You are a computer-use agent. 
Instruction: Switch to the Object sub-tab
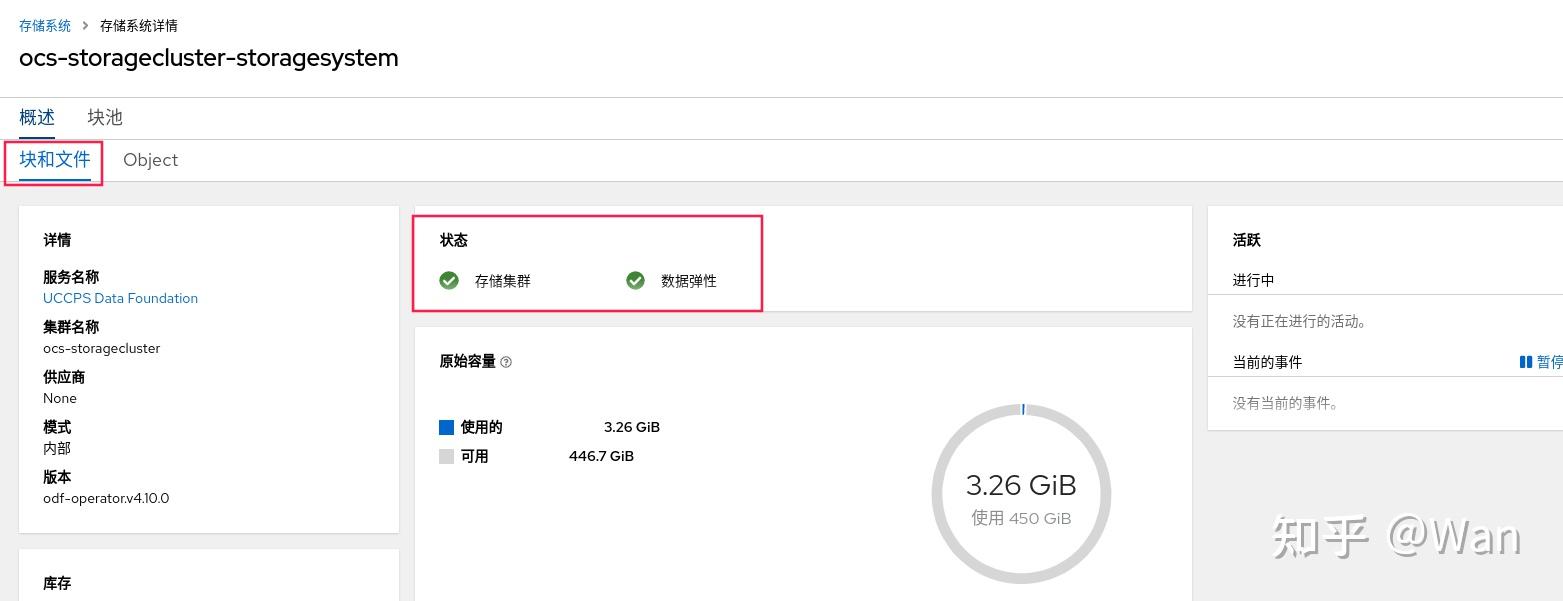pyautogui.click(x=150, y=160)
